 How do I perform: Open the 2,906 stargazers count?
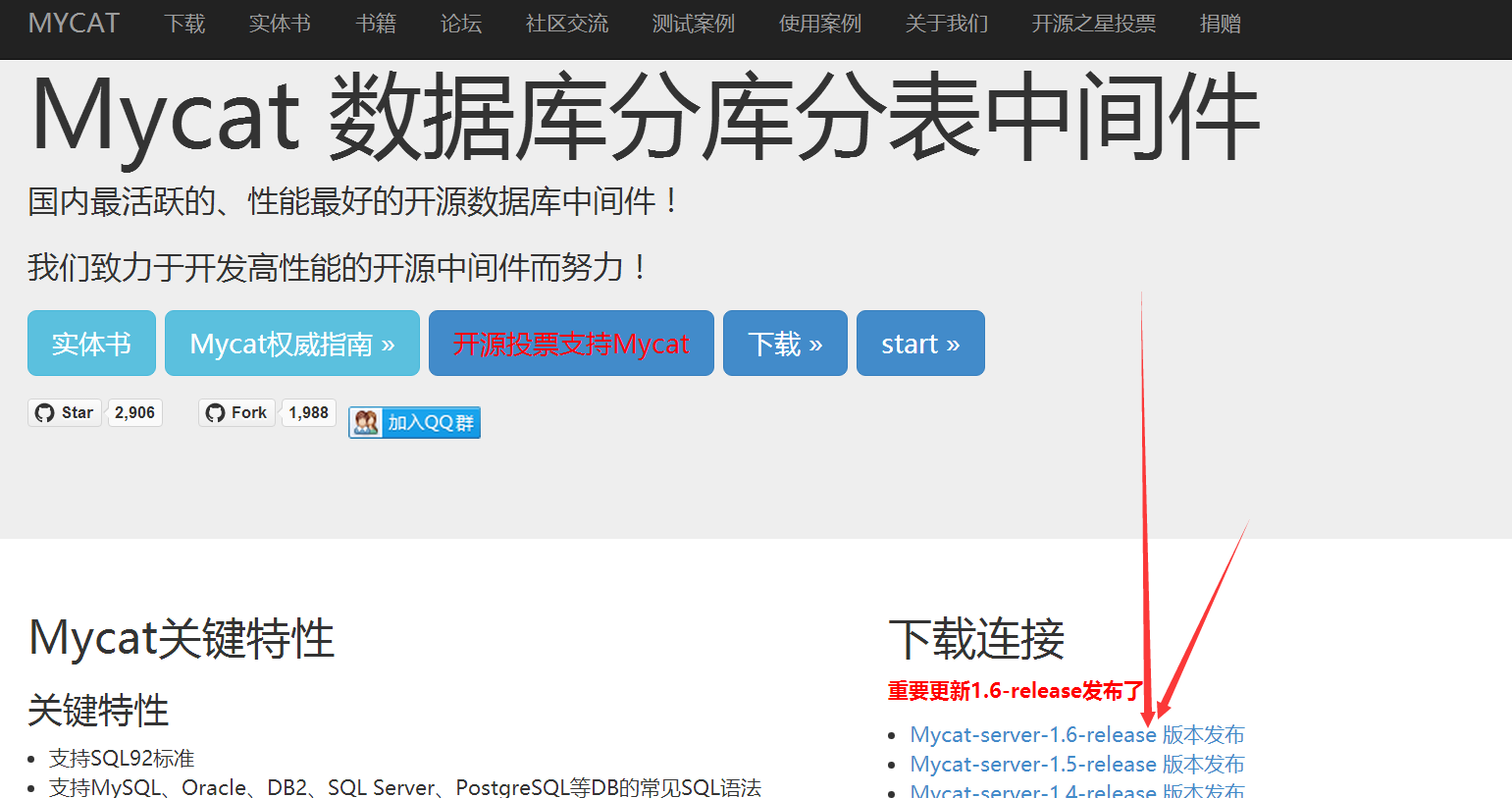(x=134, y=412)
